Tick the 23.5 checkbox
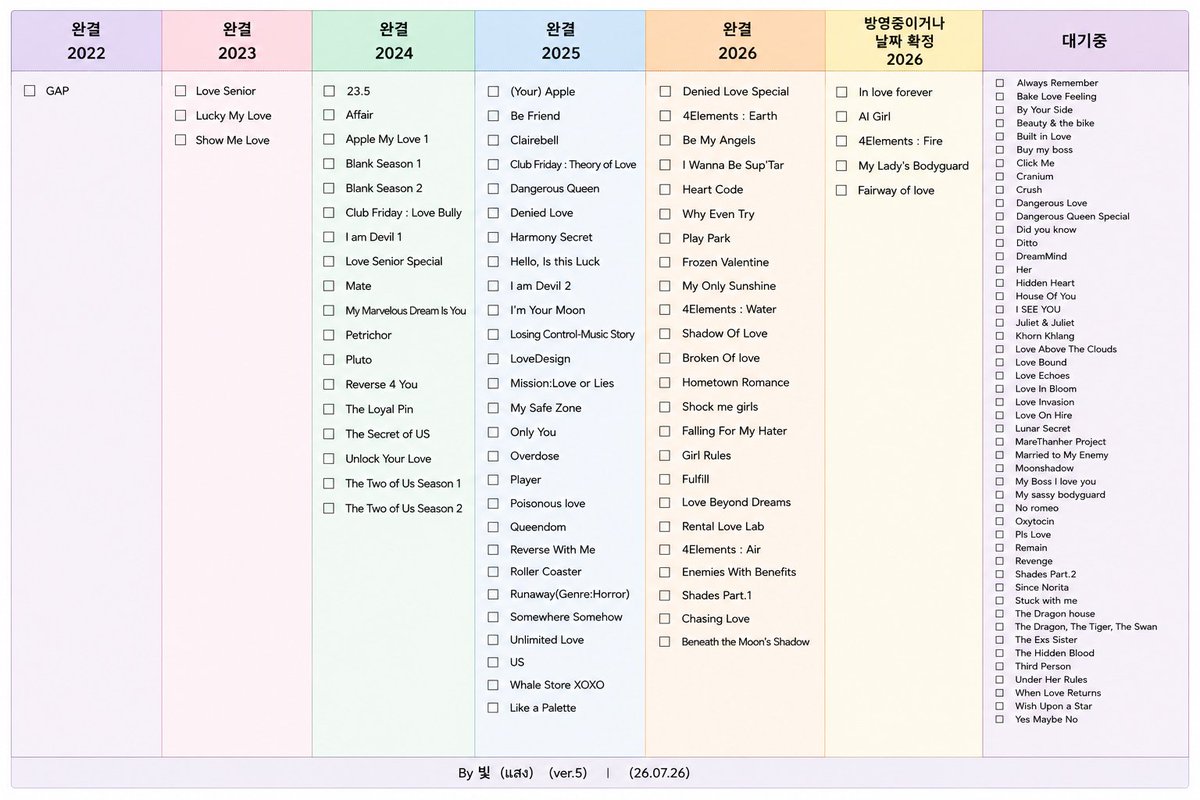The height and width of the screenshot is (800, 1200). [x=329, y=91]
